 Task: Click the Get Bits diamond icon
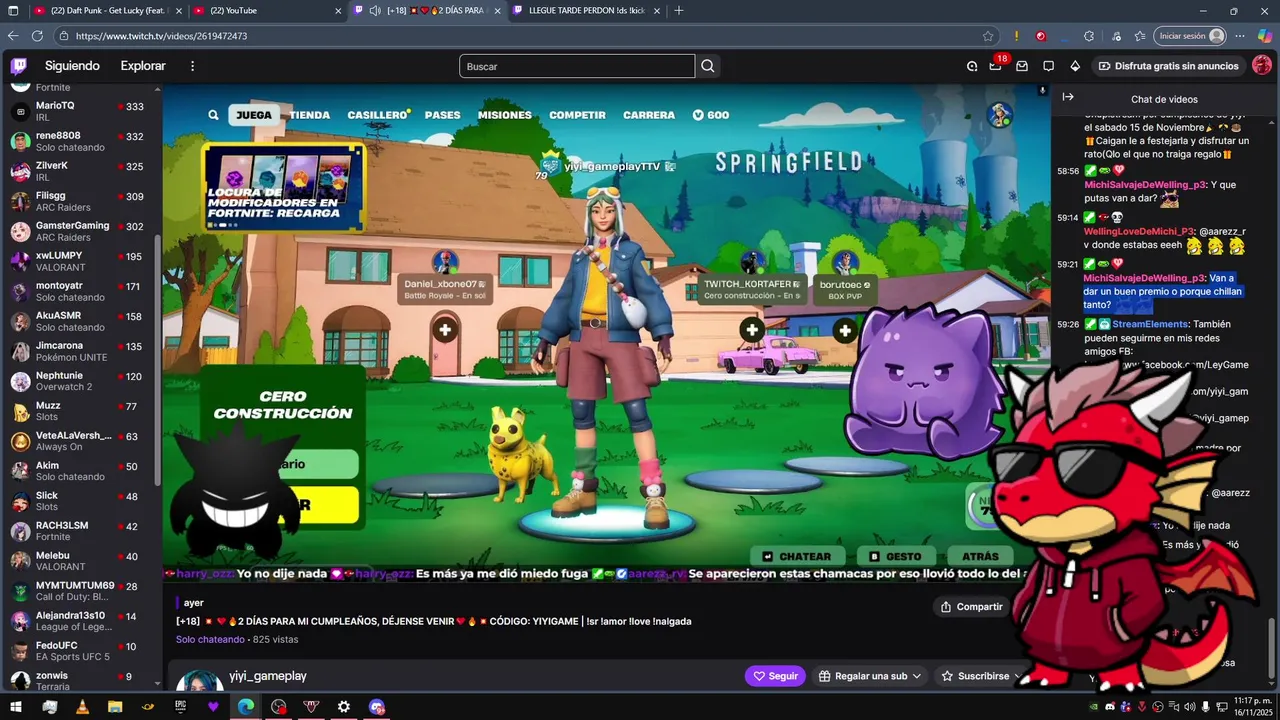pos(1075,66)
